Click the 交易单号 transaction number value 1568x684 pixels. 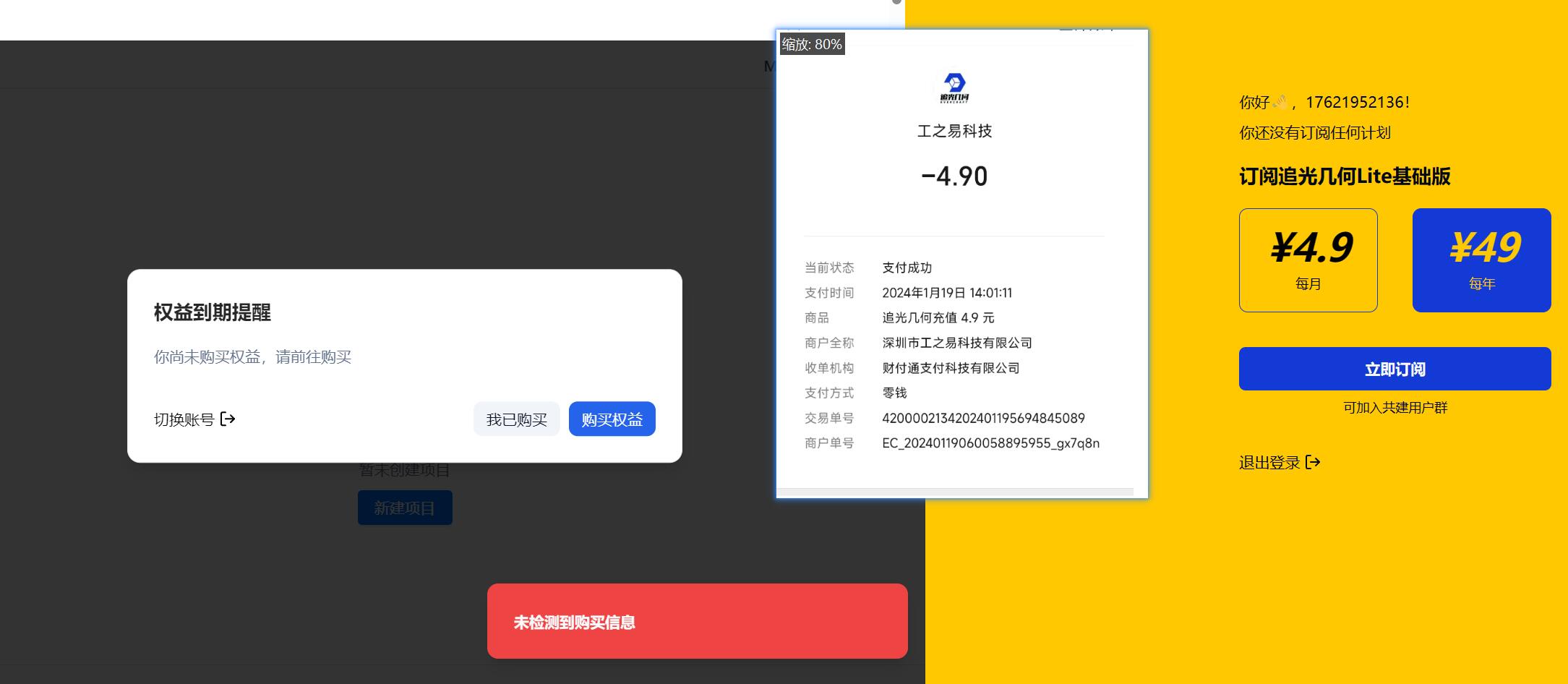(x=983, y=418)
